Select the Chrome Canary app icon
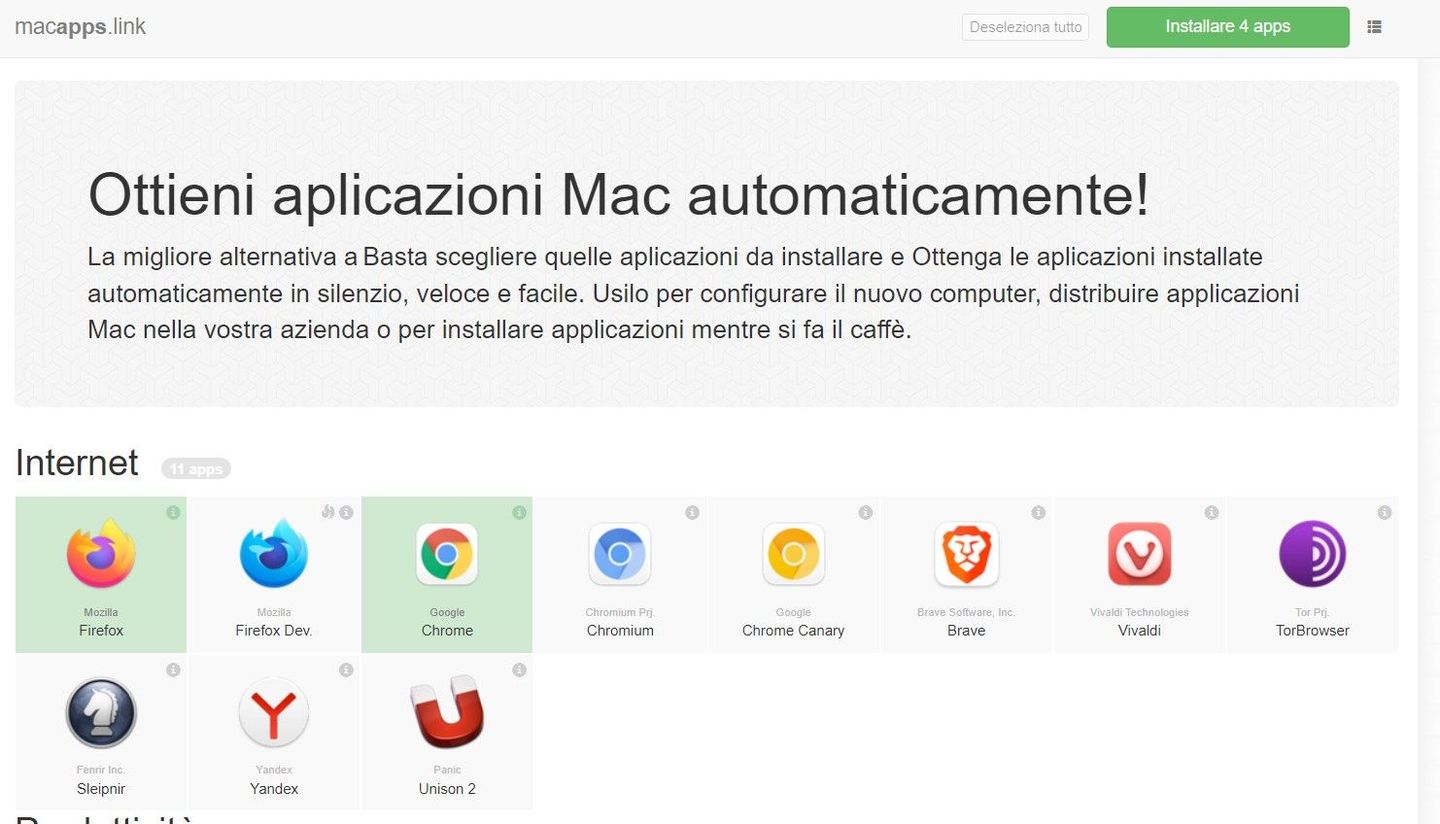 (793, 553)
